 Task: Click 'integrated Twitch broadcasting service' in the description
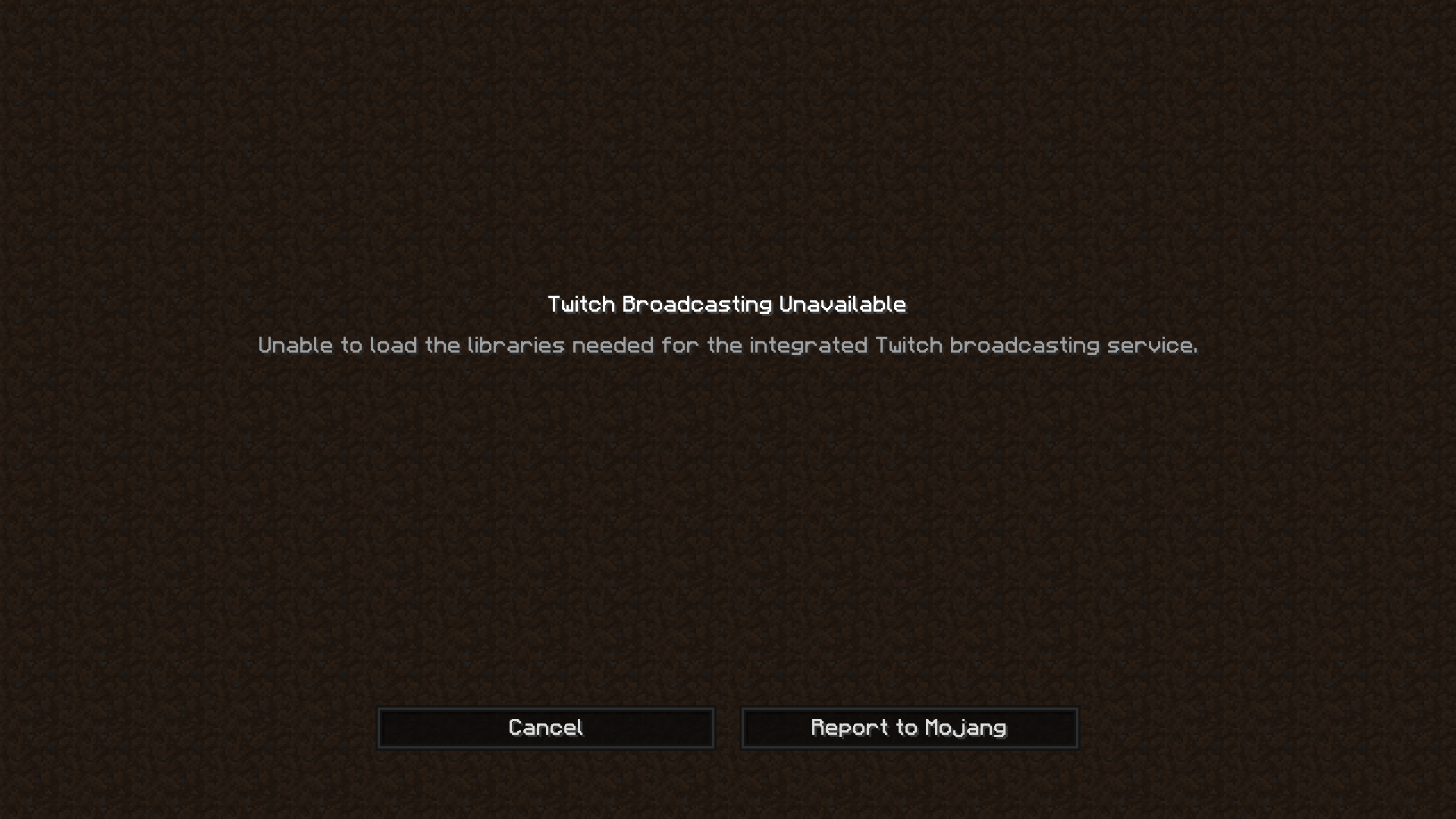[x=974, y=346]
